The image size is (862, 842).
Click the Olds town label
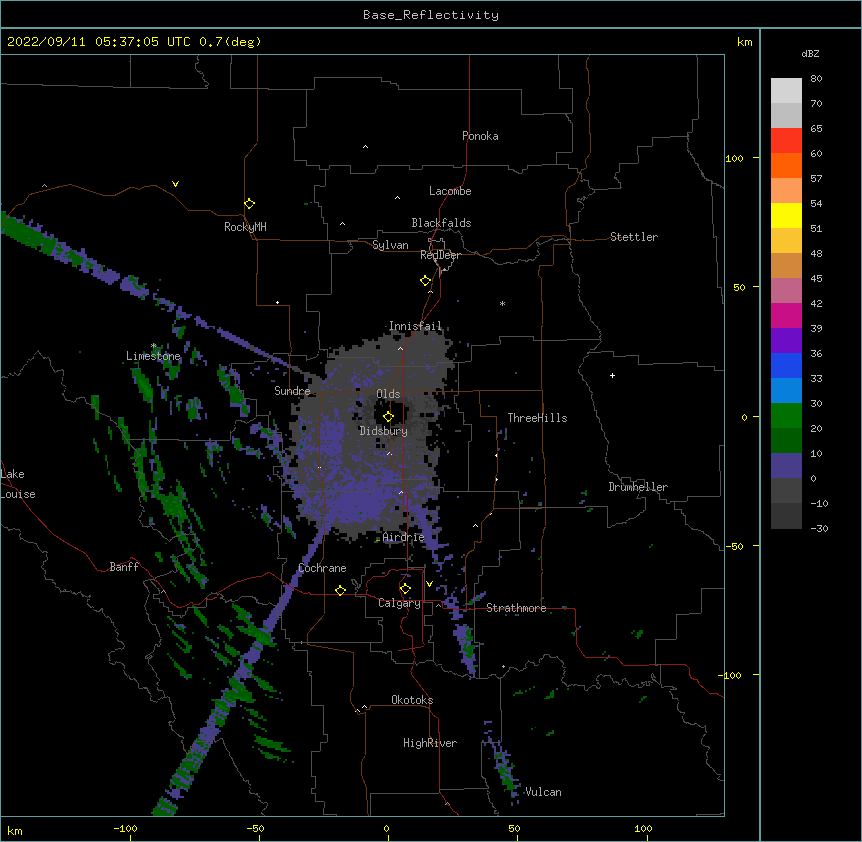pyautogui.click(x=388, y=394)
